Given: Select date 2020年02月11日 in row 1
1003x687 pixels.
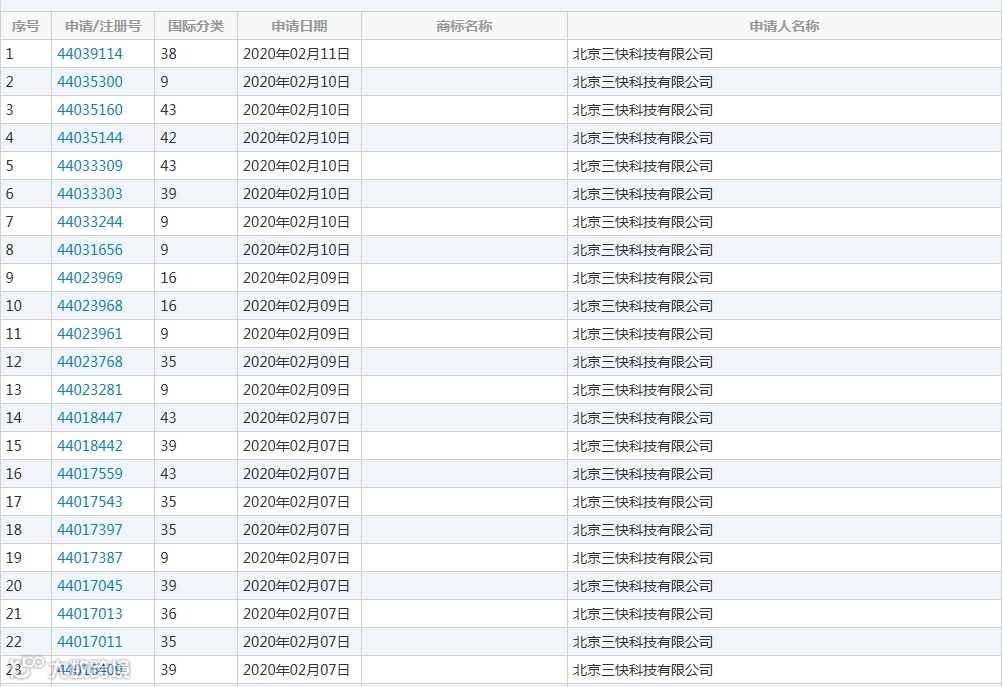Looking at the screenshot, I should pos(297,54).
